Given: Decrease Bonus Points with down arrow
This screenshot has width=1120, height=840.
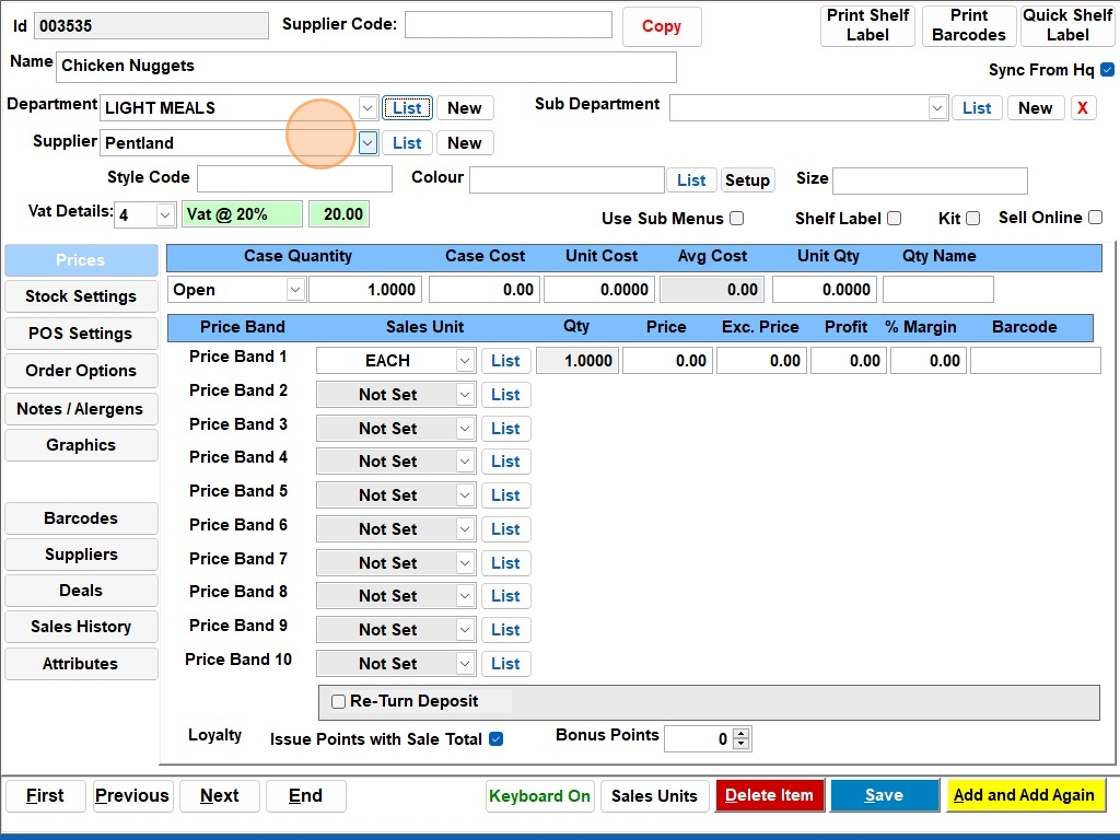Looking at the screenshot, I should tap(741, 744).
